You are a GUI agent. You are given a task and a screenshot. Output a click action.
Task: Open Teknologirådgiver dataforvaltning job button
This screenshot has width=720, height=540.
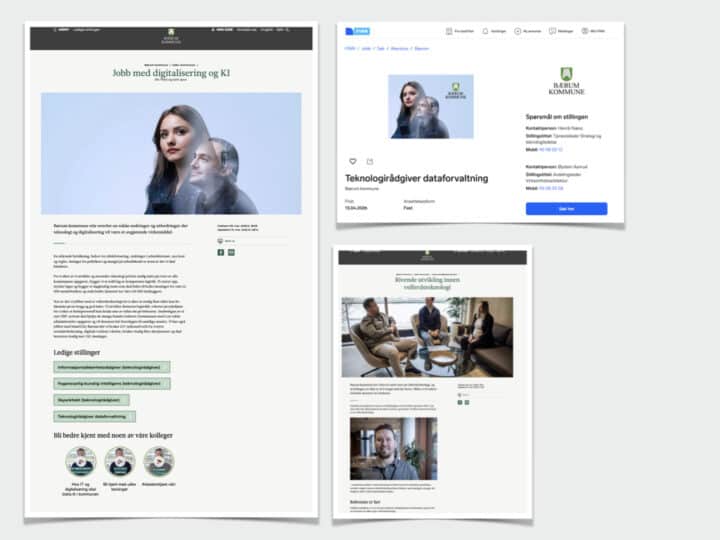(95, 416)
